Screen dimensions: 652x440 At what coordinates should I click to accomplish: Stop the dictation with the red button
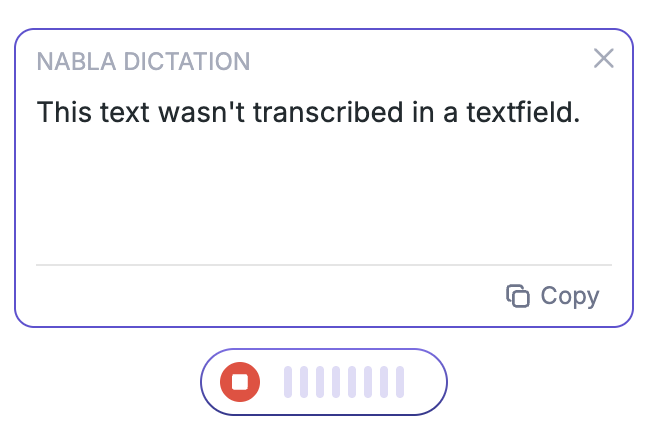(x=240, y=382)
